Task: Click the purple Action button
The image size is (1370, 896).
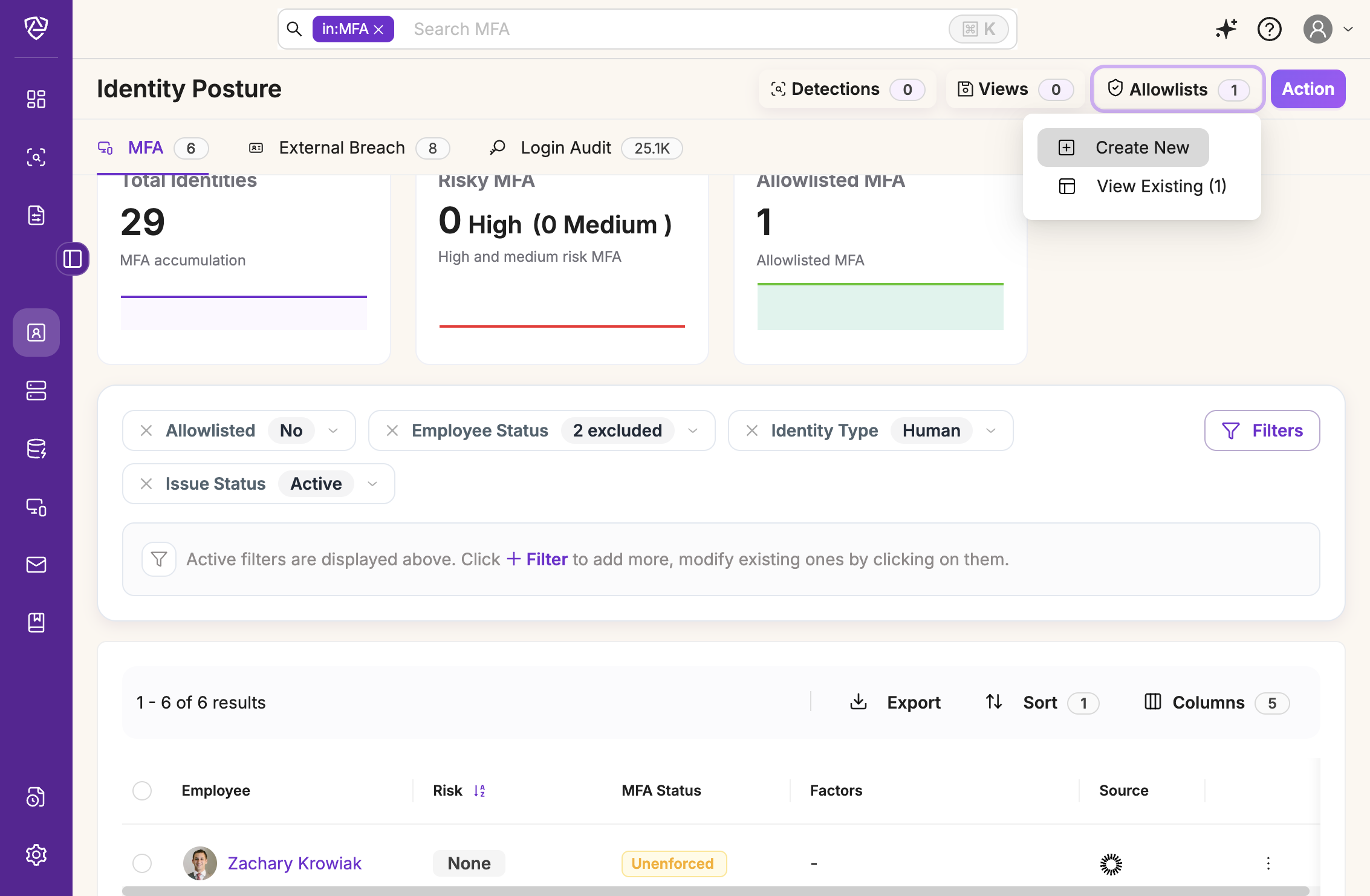Action: point(1308,89)
